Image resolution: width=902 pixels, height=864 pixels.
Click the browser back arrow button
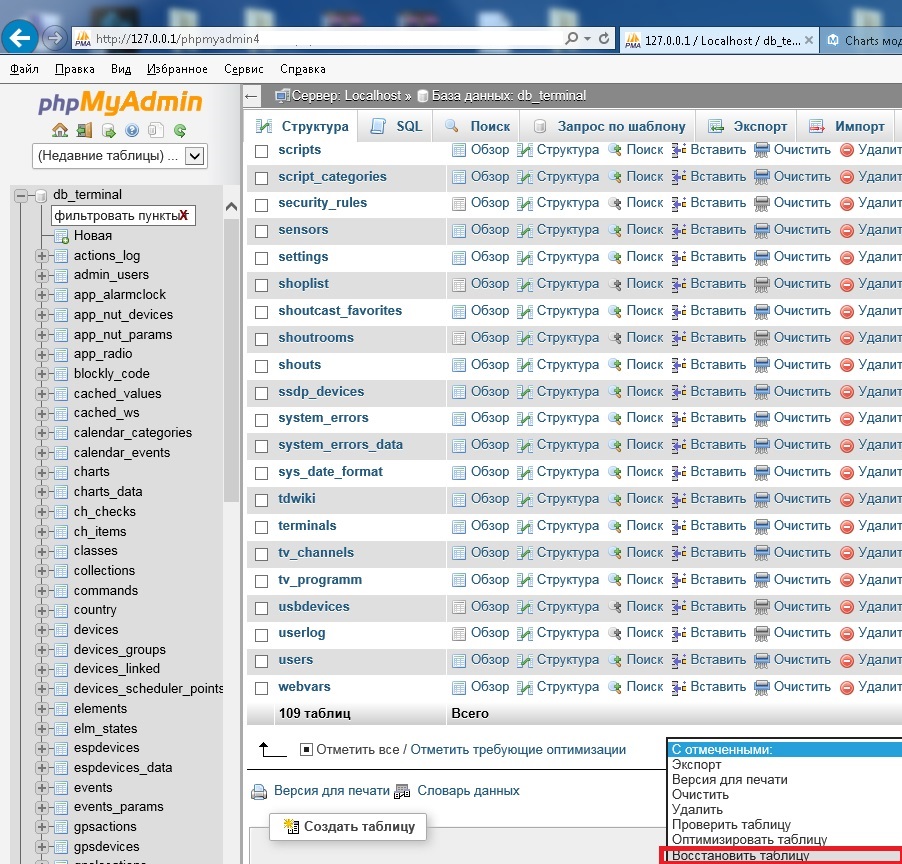(20, 37)
